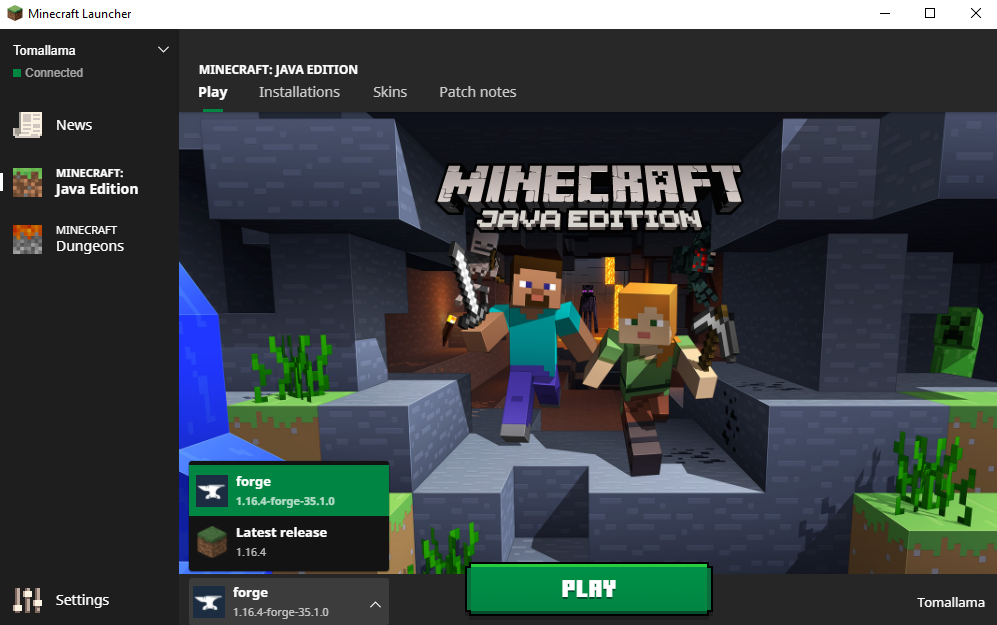Select Latest release 1.16.4 installation
Image resolution: width=997 pixels, height=625 pixels.
[289, 542]
